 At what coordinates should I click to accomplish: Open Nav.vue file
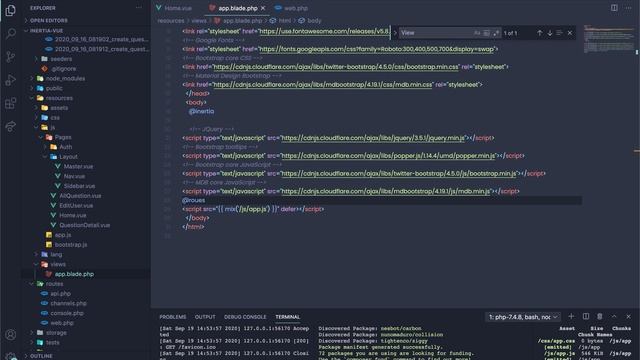[x=74, y=176]
